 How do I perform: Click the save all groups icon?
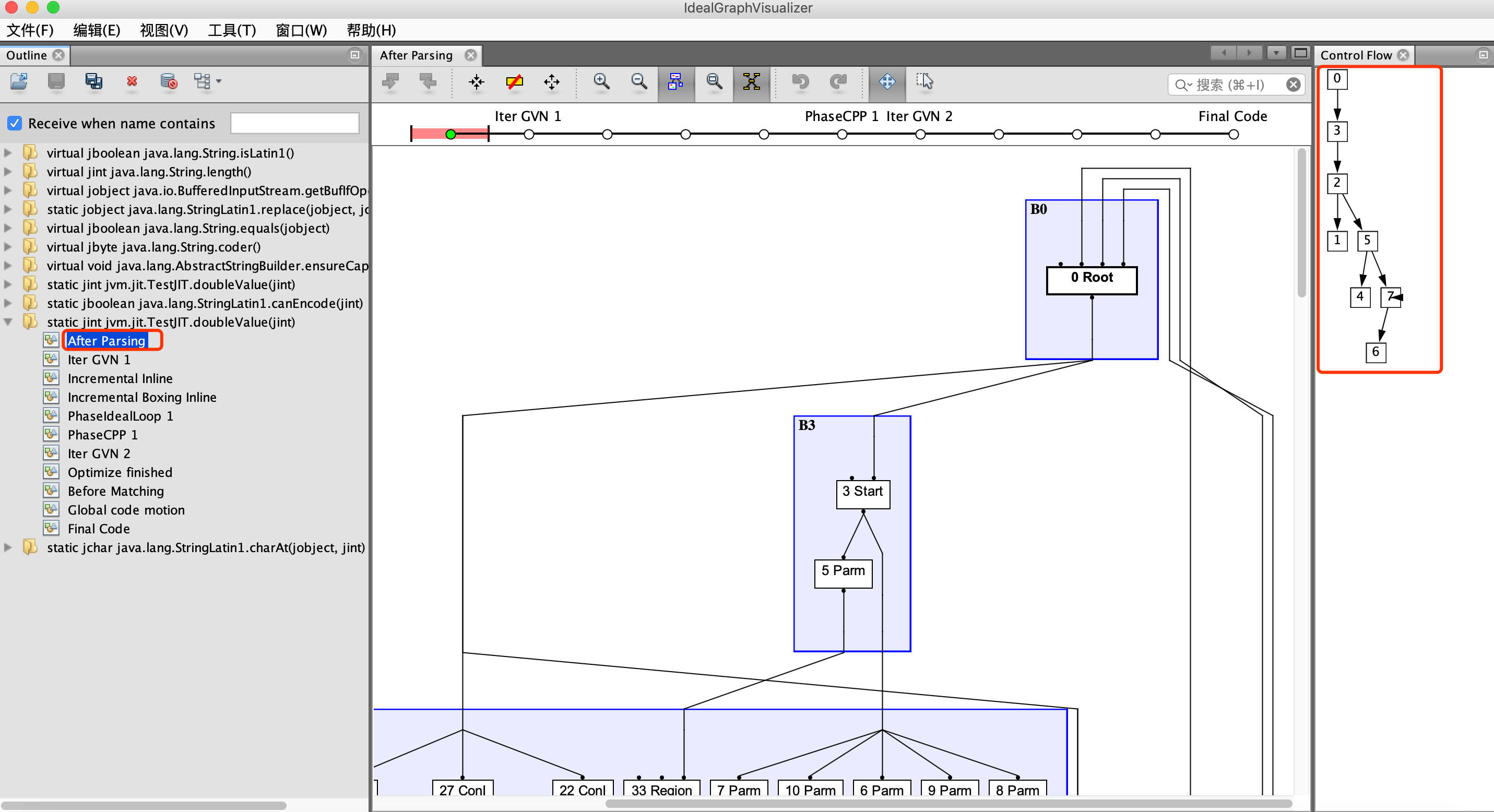coord(93,82)
